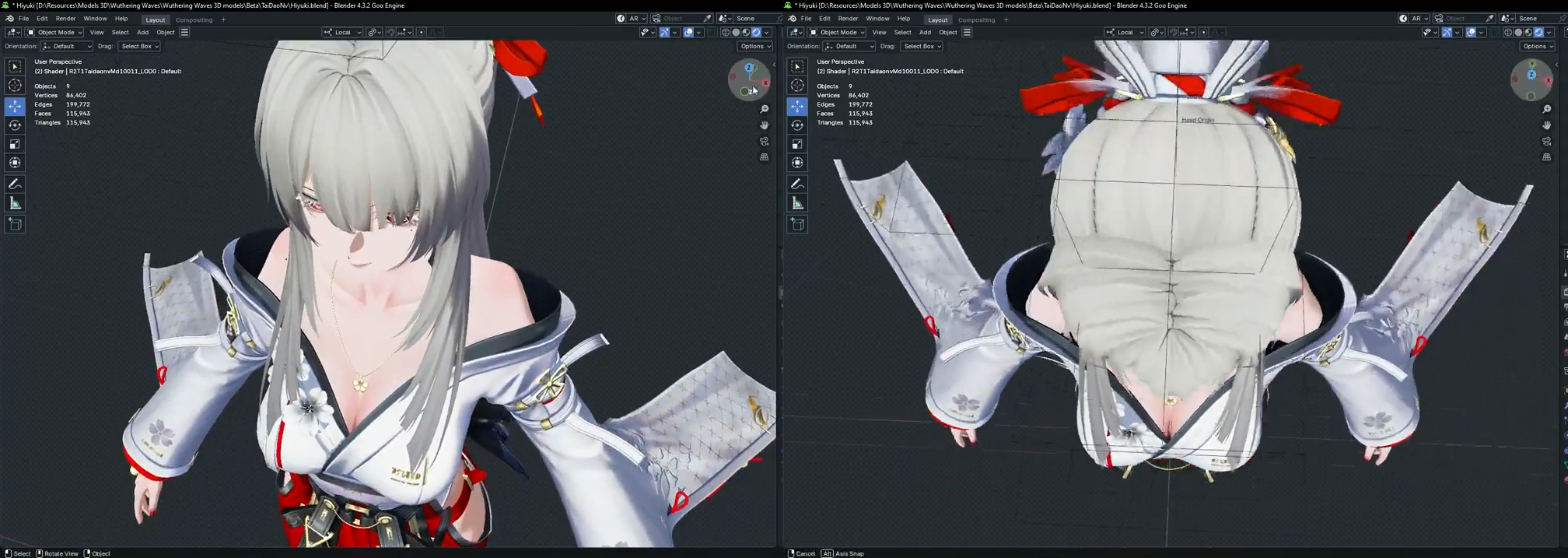This screenshot has width=1568, height=558.
Task: Click the Z axis on right window gizmo
Action: (x=1531, y=75)
